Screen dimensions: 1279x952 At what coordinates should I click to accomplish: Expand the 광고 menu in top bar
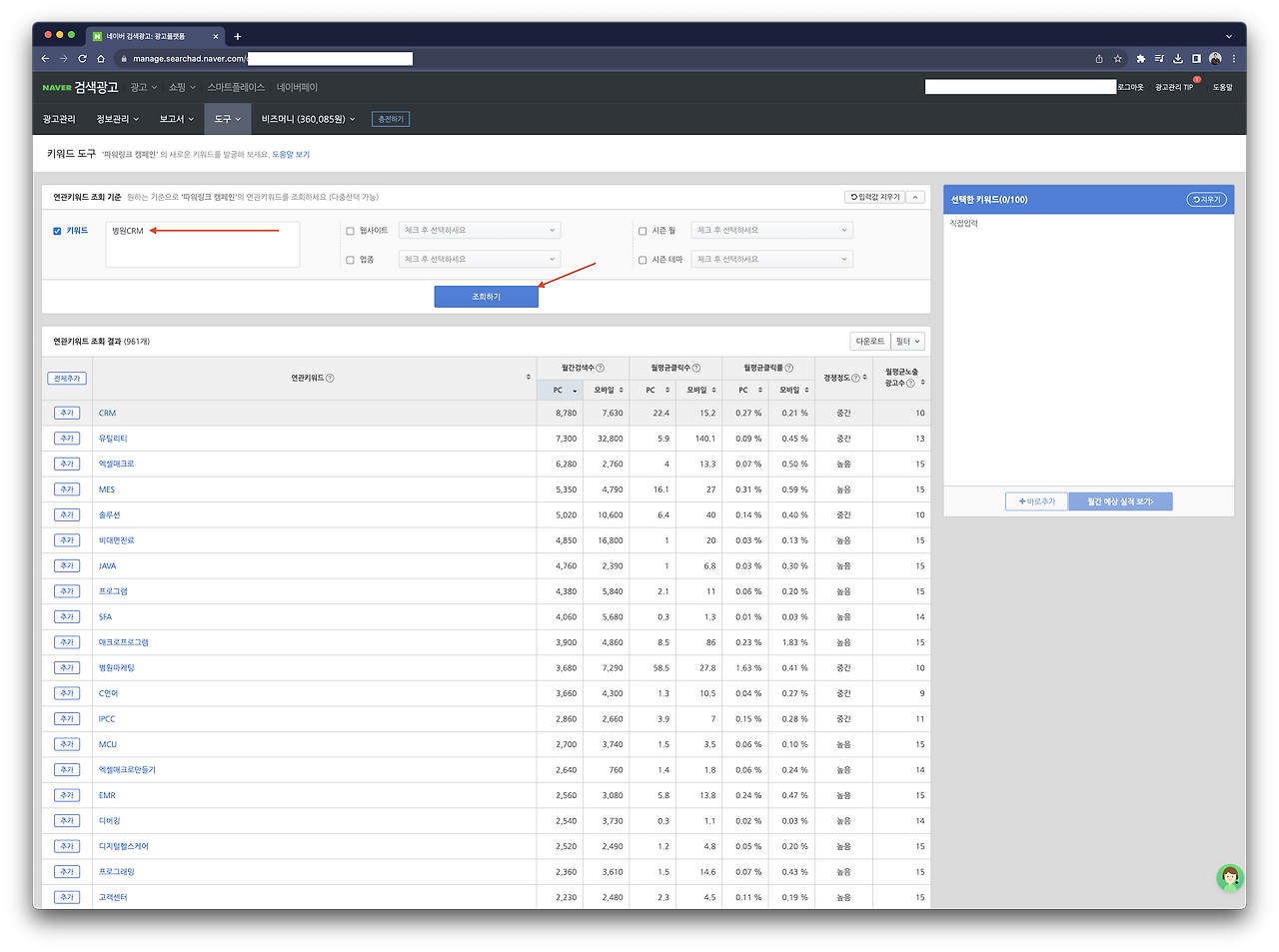(x=144, y=88)
